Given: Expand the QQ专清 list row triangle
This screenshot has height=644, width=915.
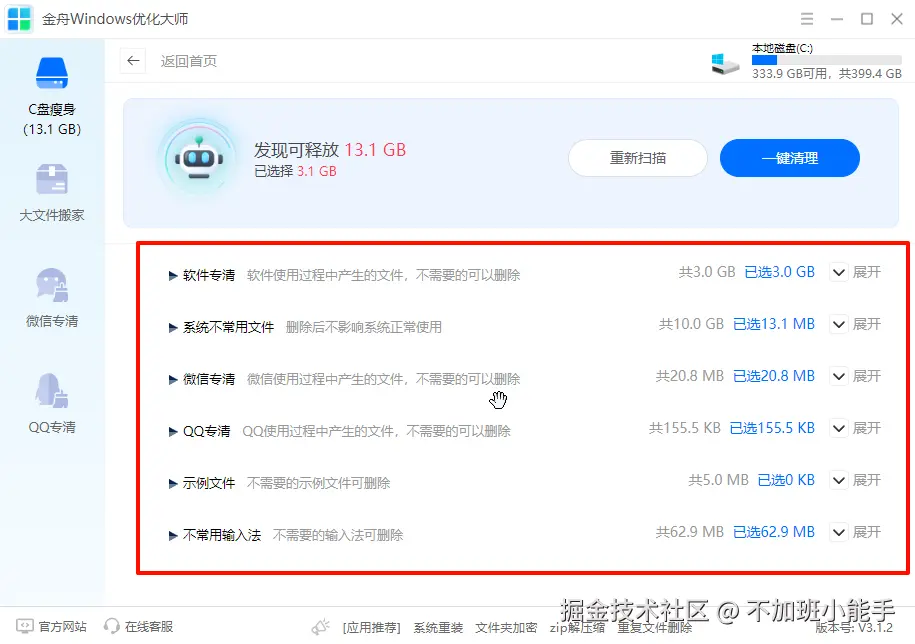Looking at the screenshot, I should pos(173,431).
